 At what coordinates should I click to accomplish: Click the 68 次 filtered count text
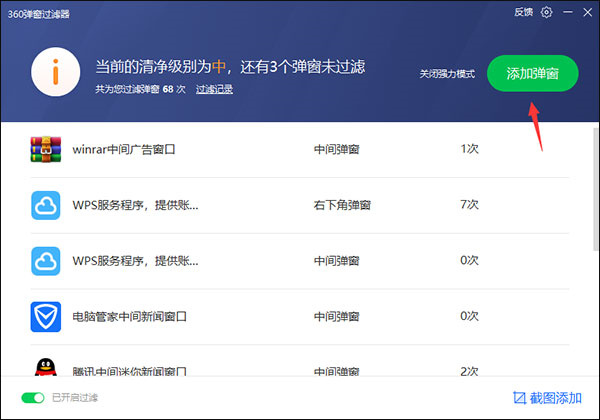coord(174,89)
